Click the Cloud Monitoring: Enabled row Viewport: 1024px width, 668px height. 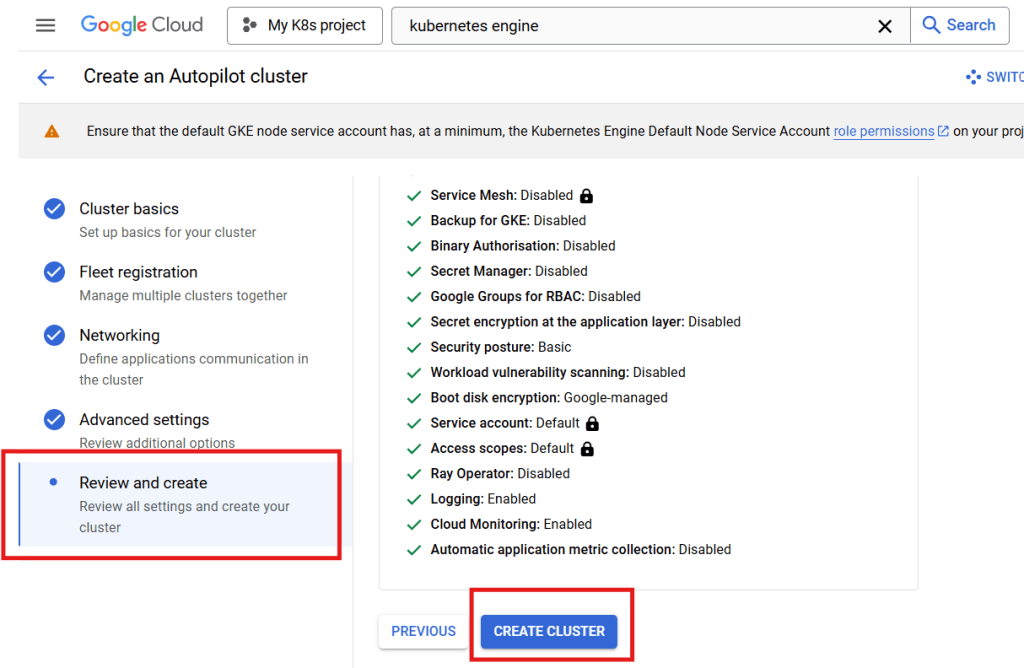pyautogui.click(x=499, y=524)
